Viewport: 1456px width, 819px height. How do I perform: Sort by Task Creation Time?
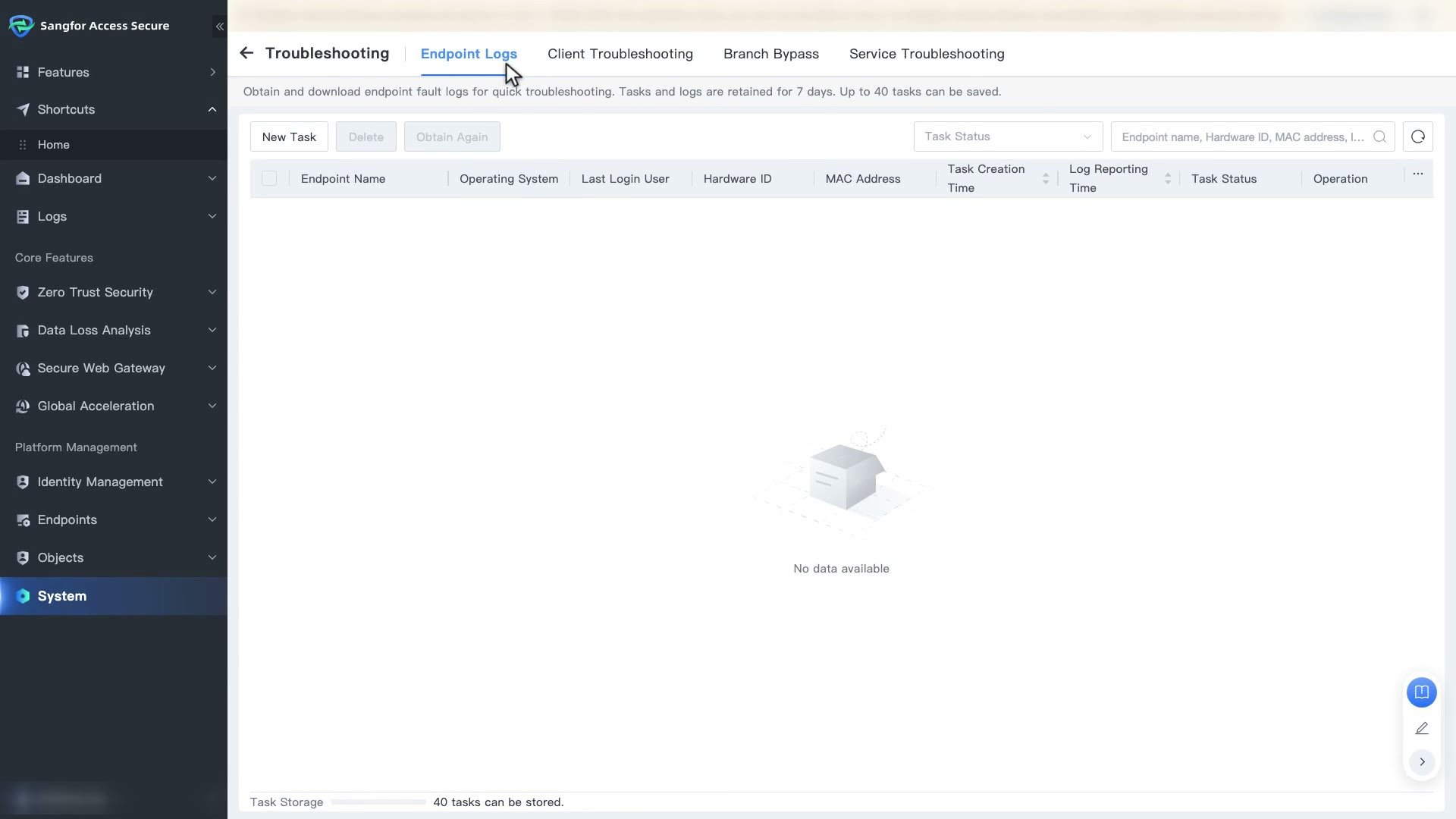[x=1045, y=178]
